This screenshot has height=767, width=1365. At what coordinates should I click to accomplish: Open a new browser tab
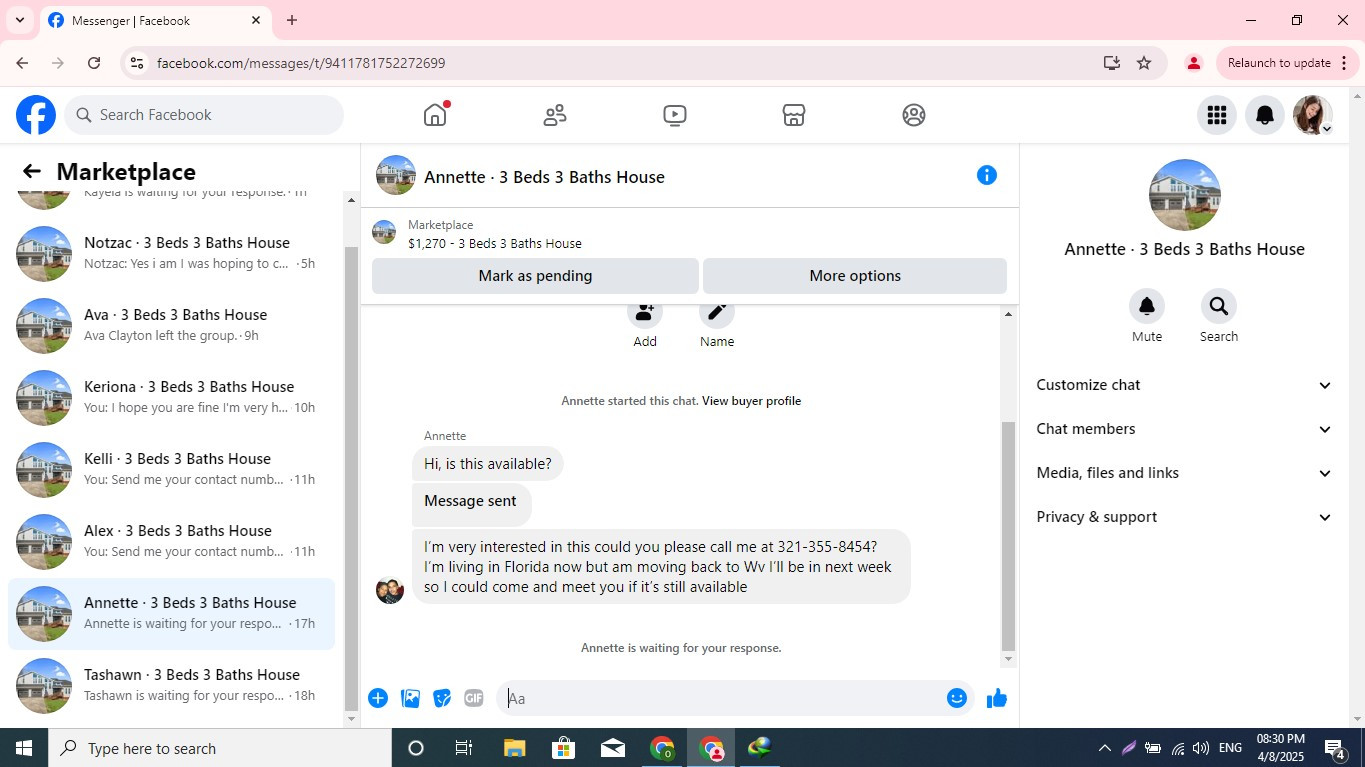(x=292, y=20)
